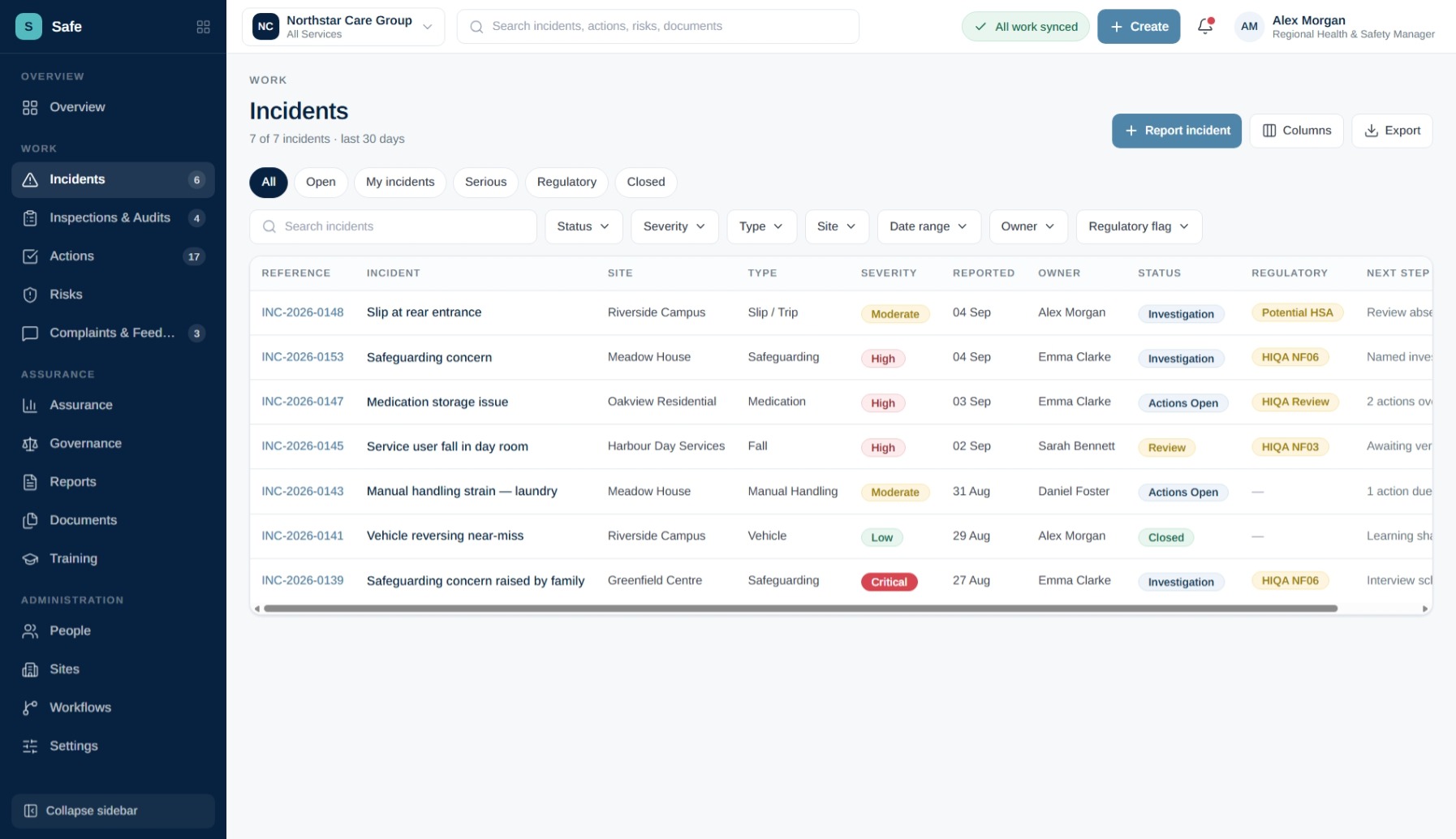Image resolution: width=1456 pixels, height=839 pixels.
Task: Export the incidents list
Action: [x=1392, y=131]
